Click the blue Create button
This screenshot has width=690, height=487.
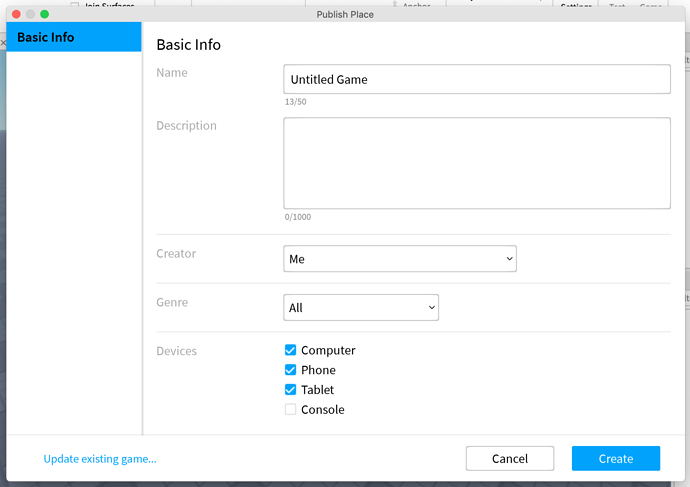pos(615,459)
